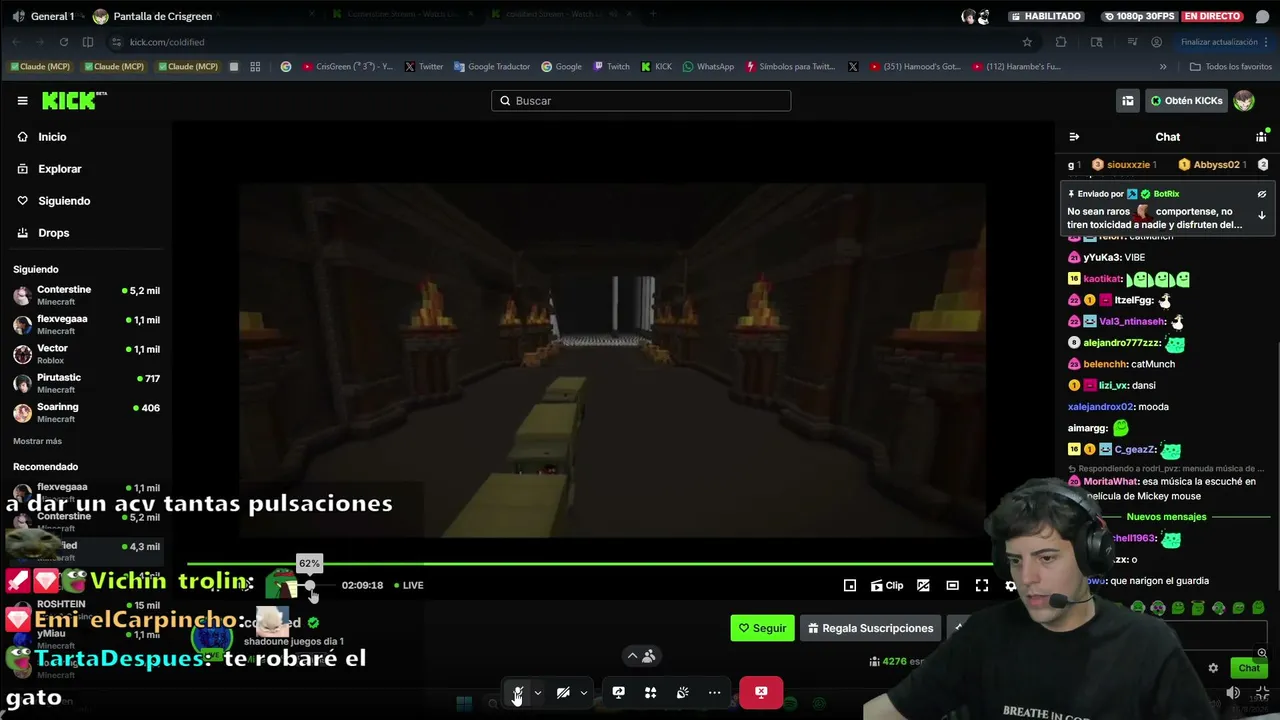Expand the pinned message with down arrow

[x=1262, y=215]
